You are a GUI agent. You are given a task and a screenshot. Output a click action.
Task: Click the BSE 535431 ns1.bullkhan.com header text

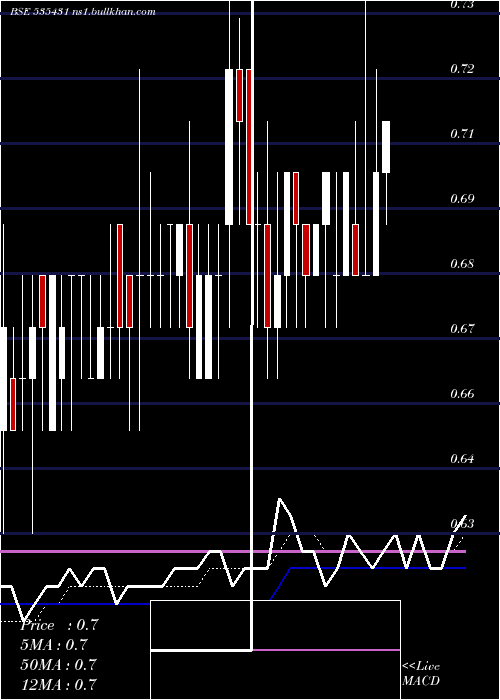[x=83, y=12]
